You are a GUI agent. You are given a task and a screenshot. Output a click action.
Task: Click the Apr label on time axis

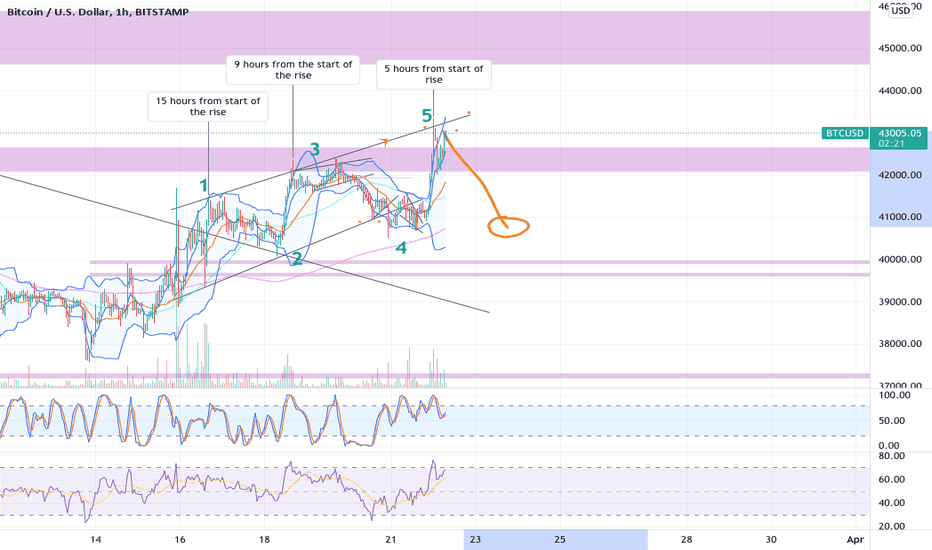(x=855, y=540)
